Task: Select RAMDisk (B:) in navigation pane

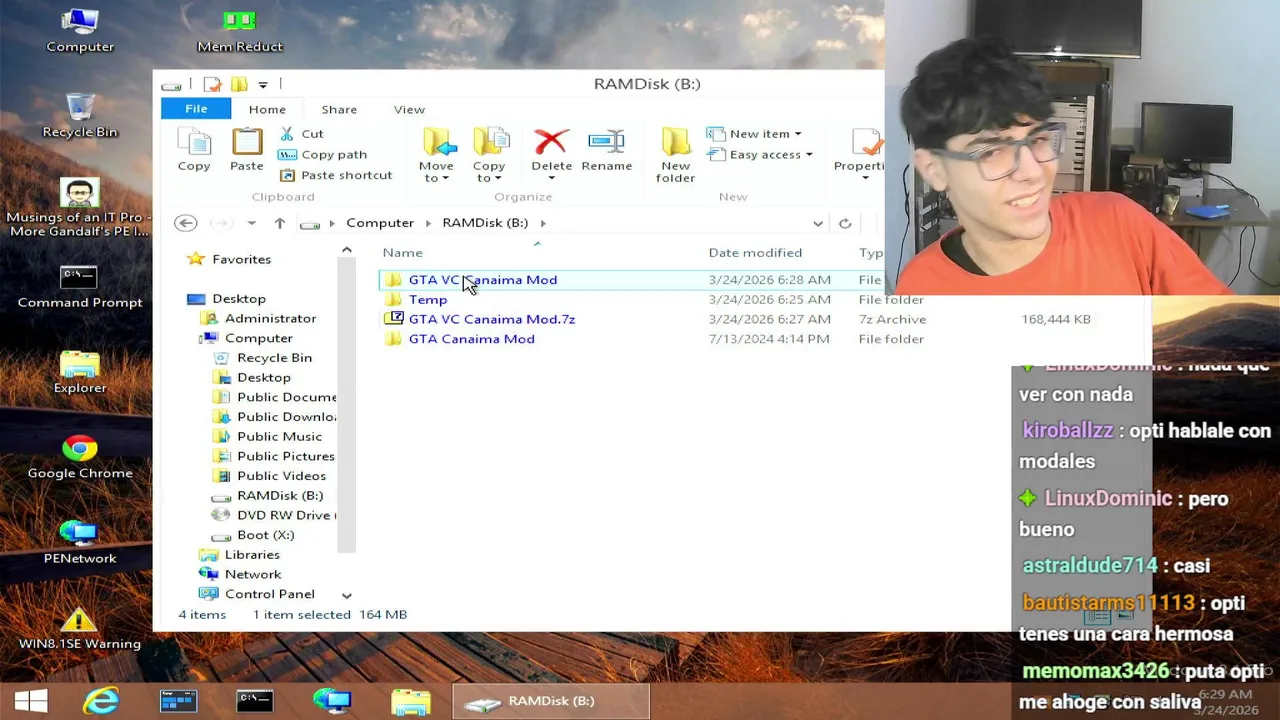Action: [280, 495]
